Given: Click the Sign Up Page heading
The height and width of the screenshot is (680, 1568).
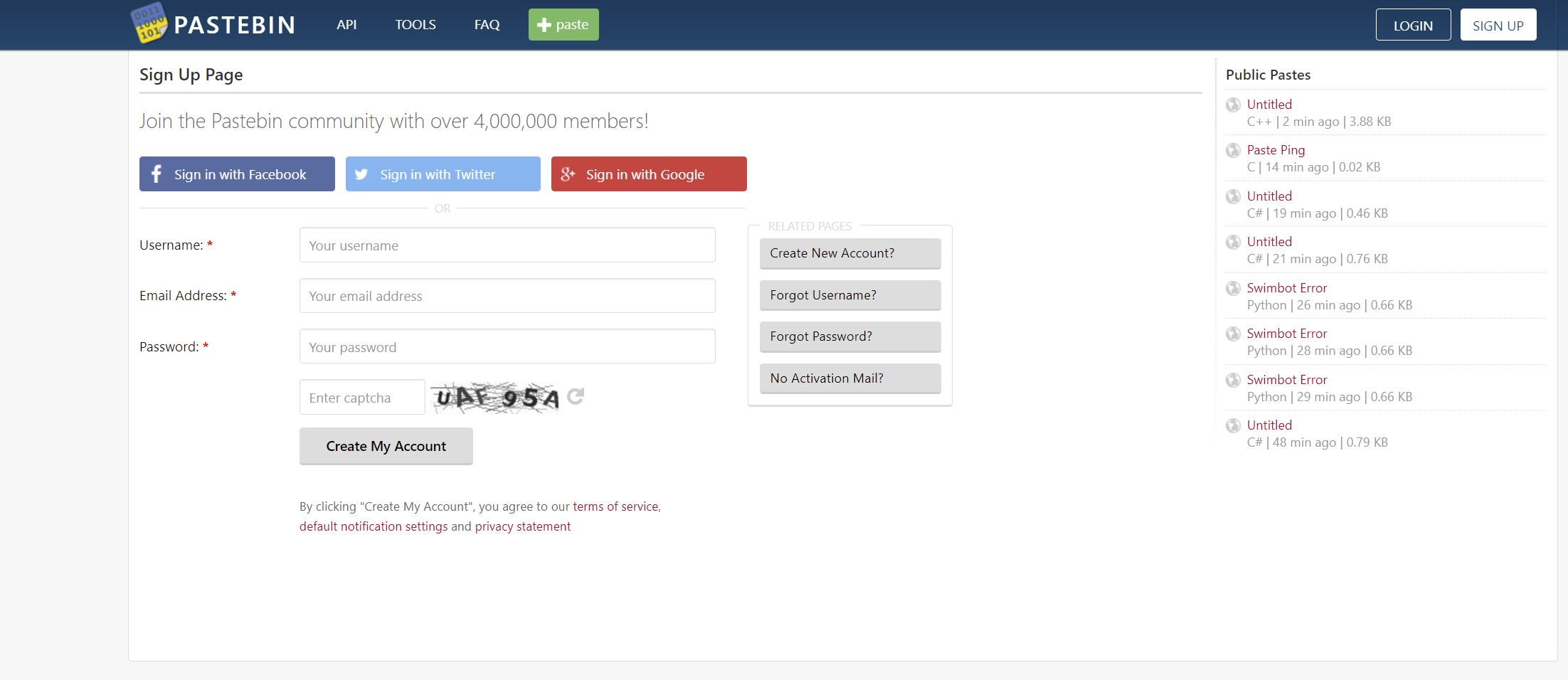Looking at the screenshot, I should point(191,75).
